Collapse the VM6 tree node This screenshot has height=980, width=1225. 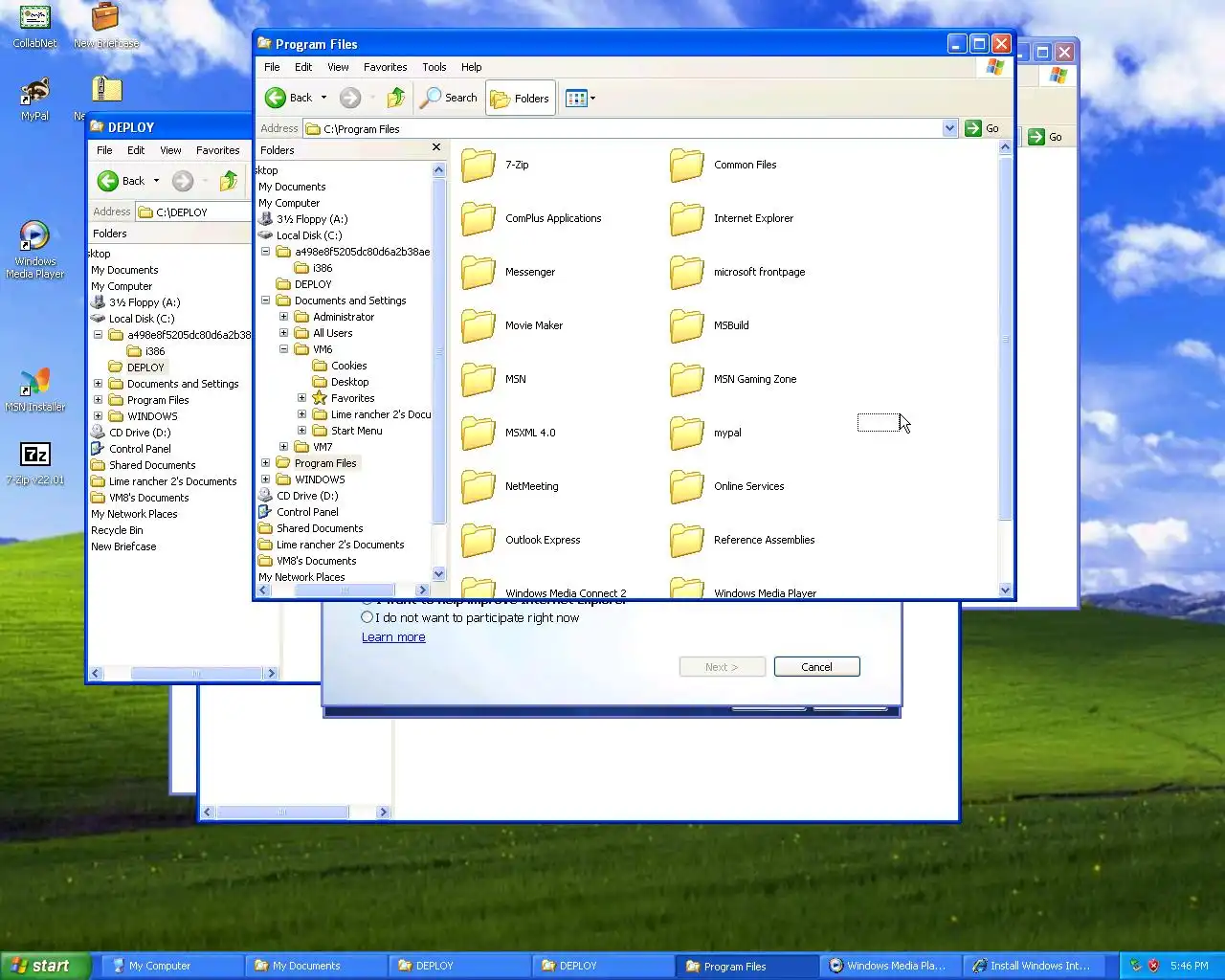(283, 349)
